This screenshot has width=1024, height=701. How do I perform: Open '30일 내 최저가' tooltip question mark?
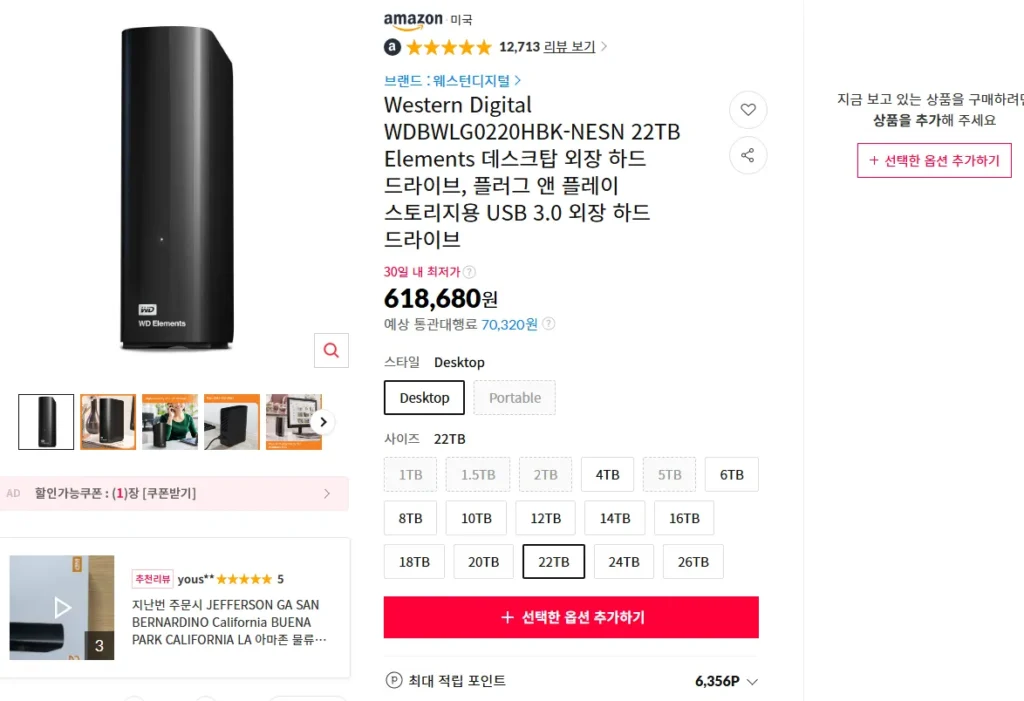click(x=468, y=270)
